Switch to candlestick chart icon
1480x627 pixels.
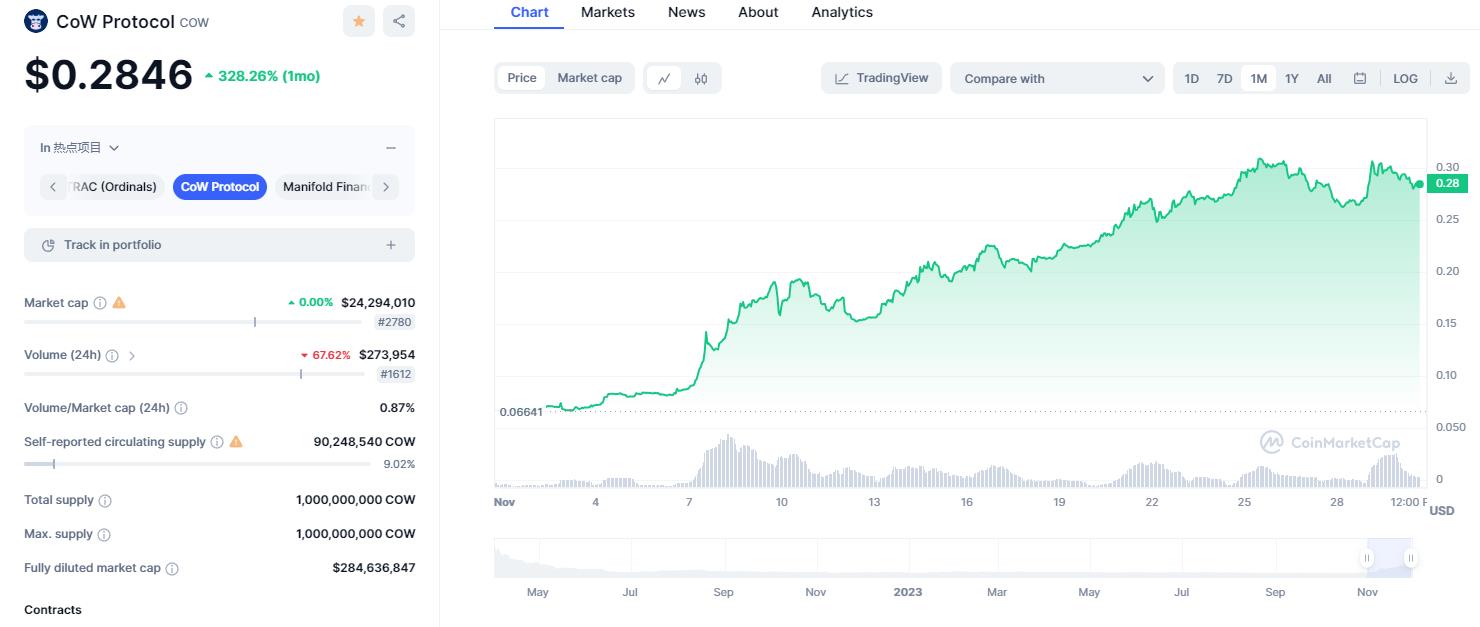tap(701, 78)
